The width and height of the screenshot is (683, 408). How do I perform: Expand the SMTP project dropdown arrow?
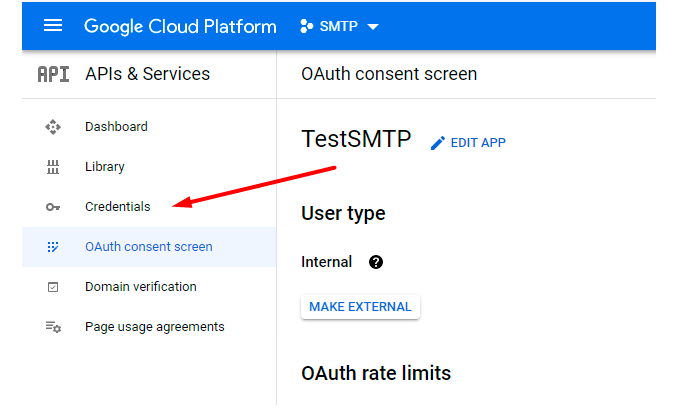pyautogui.click(x=373, y=27)
